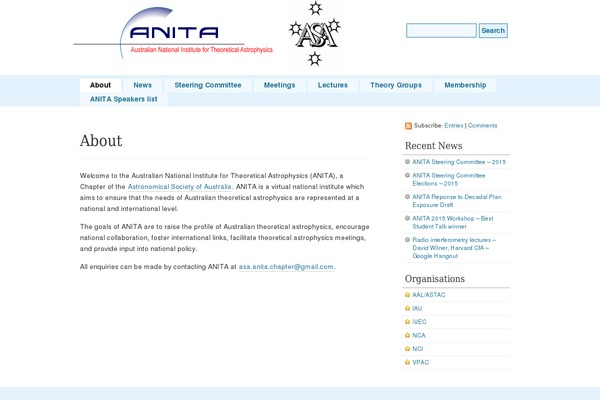Open ANITA Speakers list tab
The width and height of the screenshot is (600, 400).
[124, 99]
